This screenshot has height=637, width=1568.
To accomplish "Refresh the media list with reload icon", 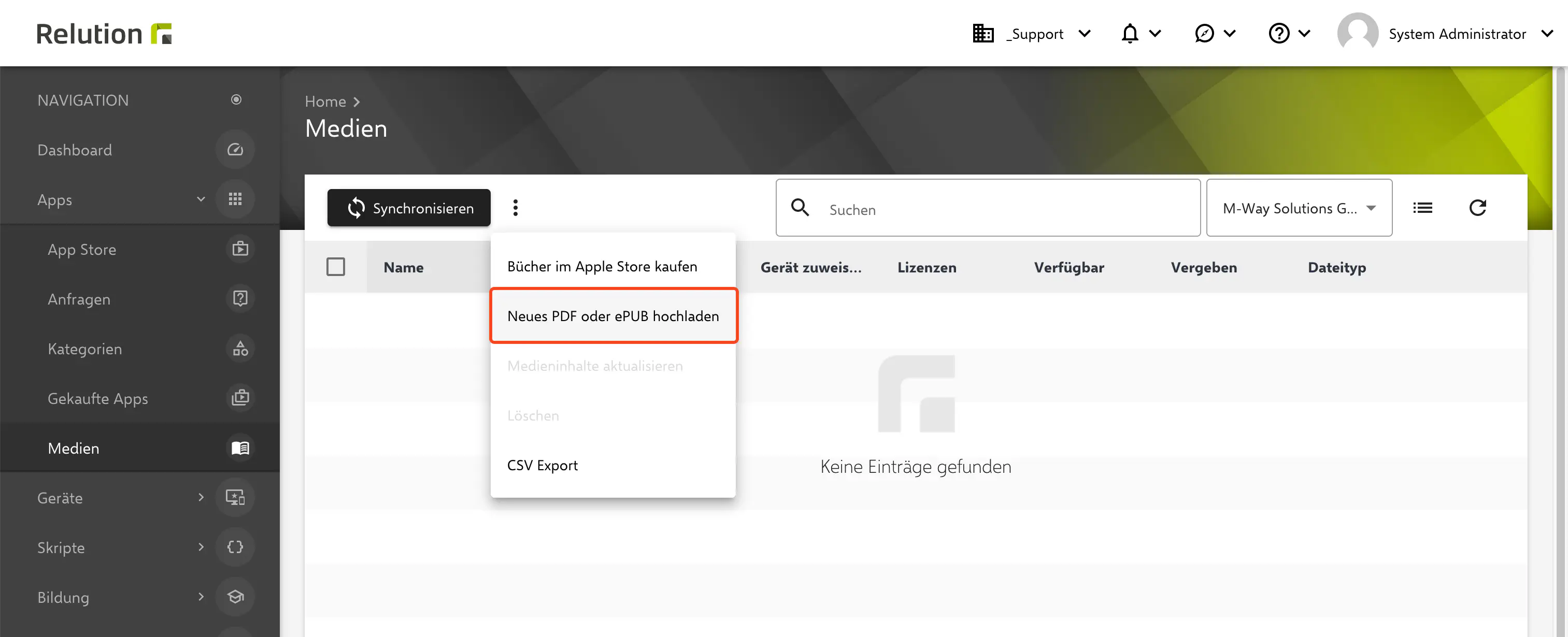I will pyautogui.click(x=1479, y=208).
